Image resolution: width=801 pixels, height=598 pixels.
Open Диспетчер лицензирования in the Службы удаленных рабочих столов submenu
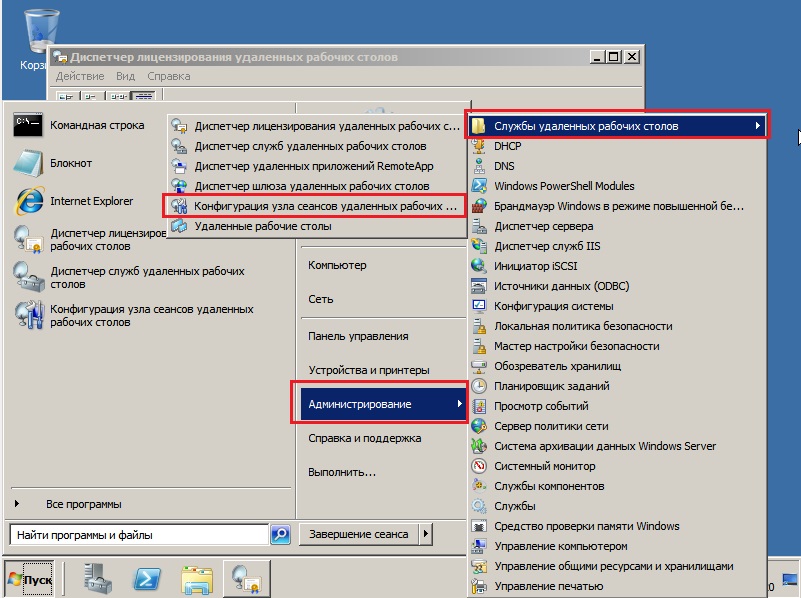(x=317, y=126)
